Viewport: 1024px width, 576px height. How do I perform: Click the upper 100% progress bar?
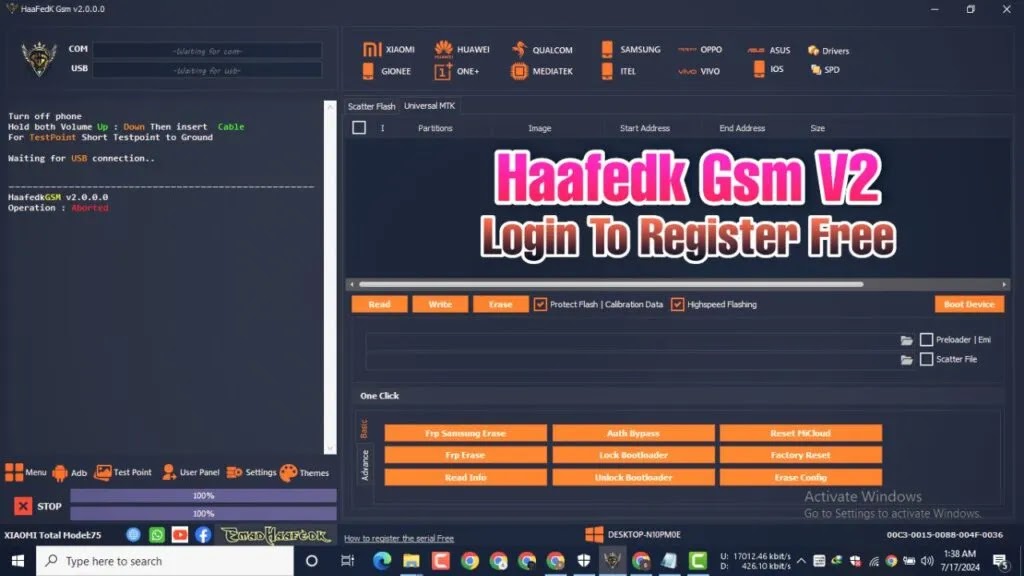[x=203, y=496]
